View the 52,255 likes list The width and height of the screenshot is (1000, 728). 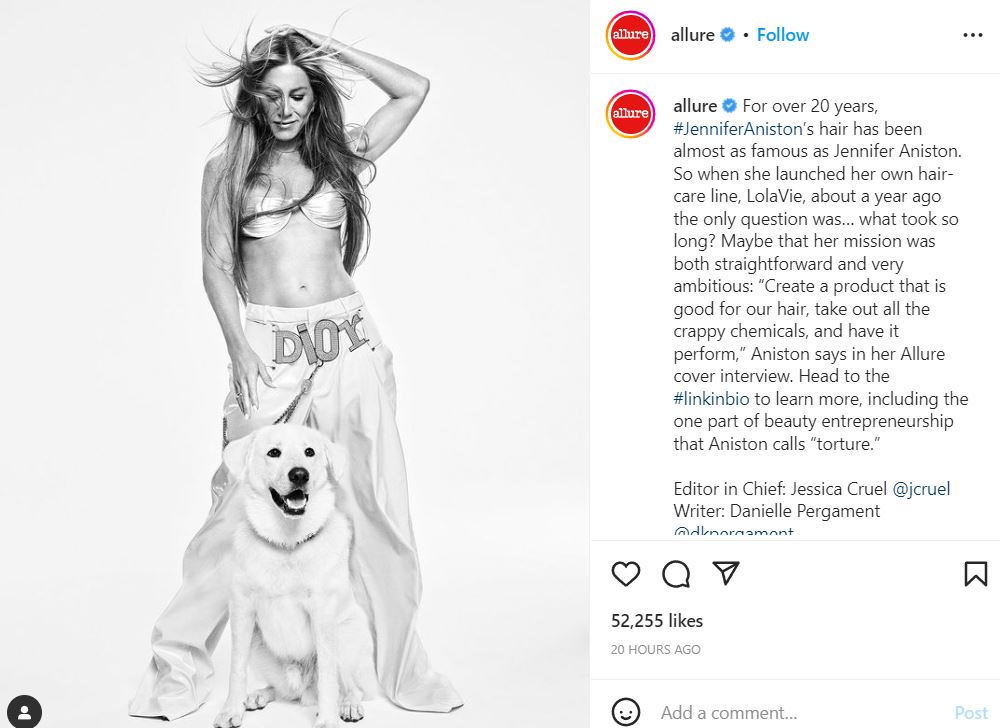click(657, 621)
